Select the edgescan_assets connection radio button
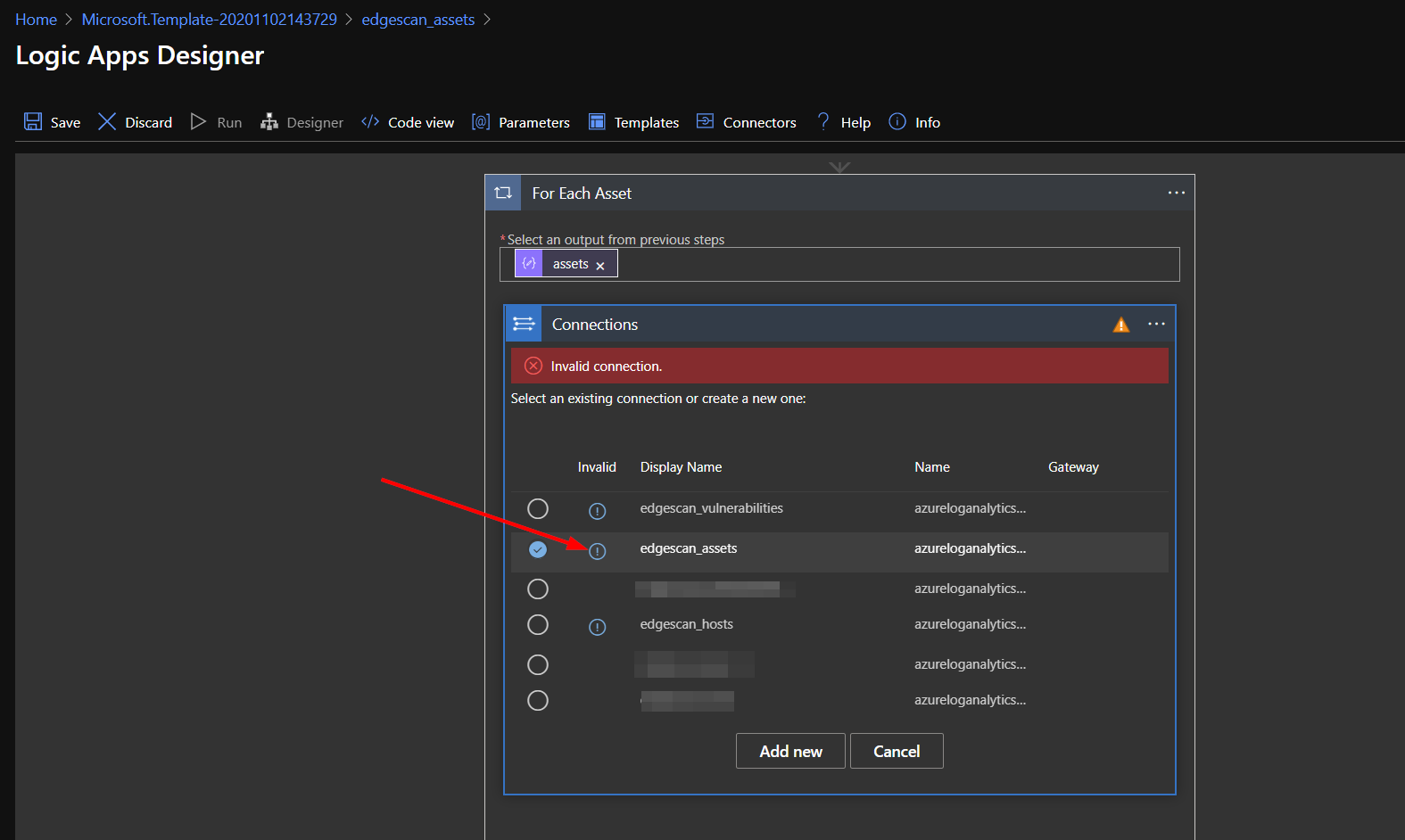The image size is (1405, 840). click(538, 549)
